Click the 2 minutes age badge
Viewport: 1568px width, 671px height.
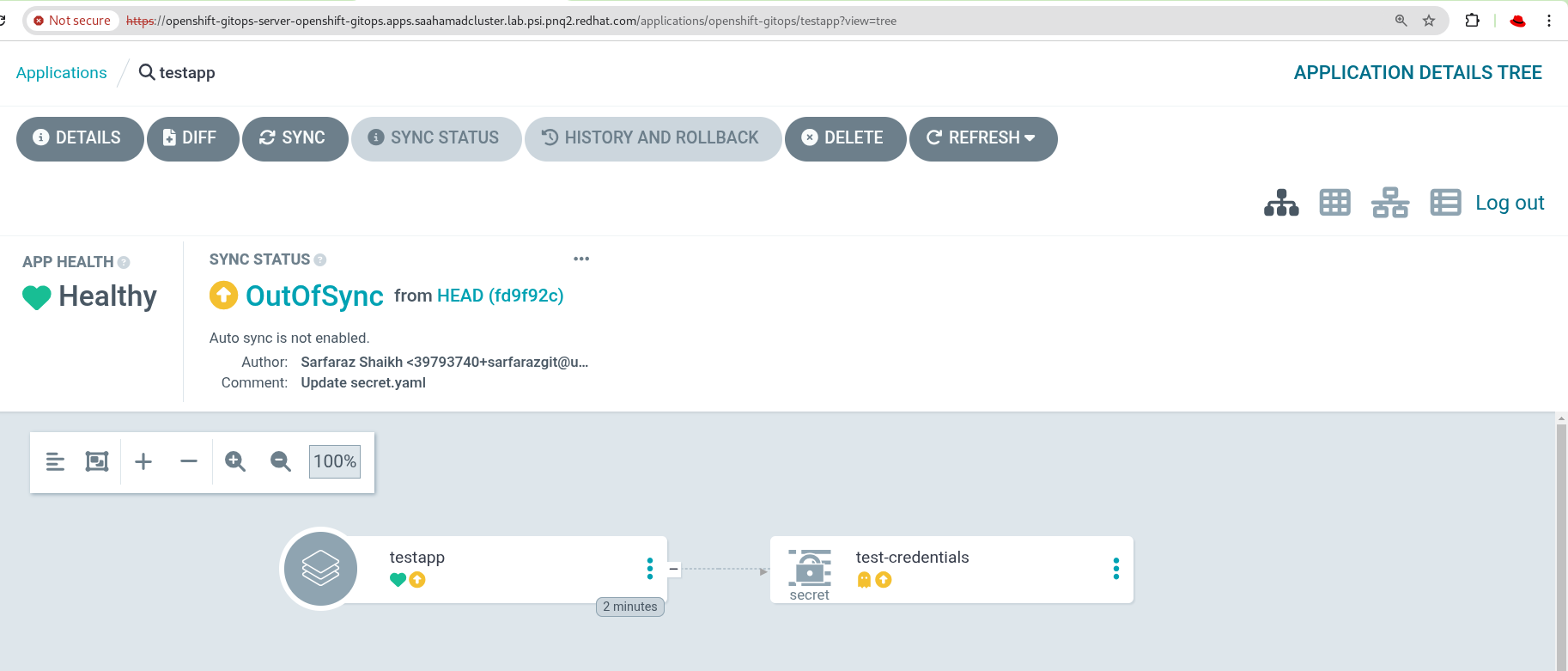[x=630, y=607]
